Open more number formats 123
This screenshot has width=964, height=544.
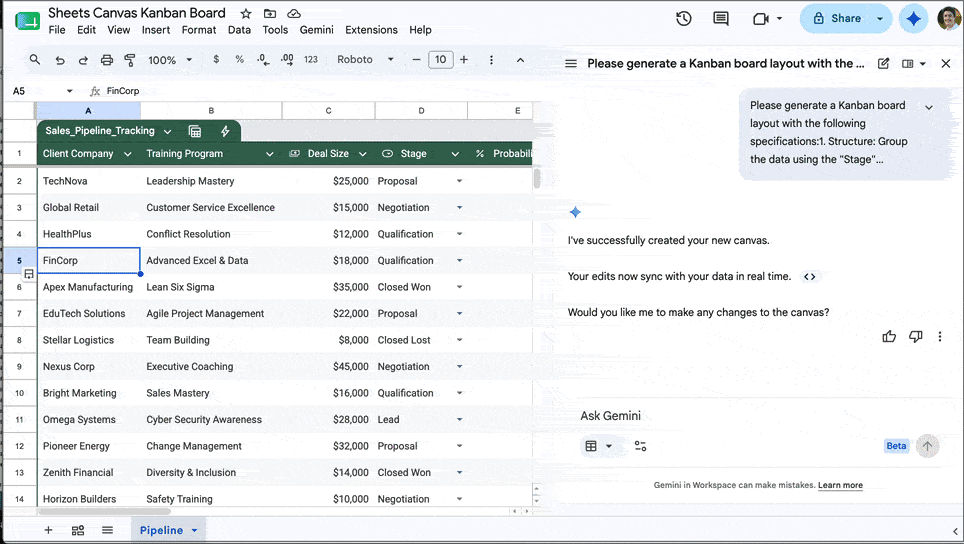310,60
